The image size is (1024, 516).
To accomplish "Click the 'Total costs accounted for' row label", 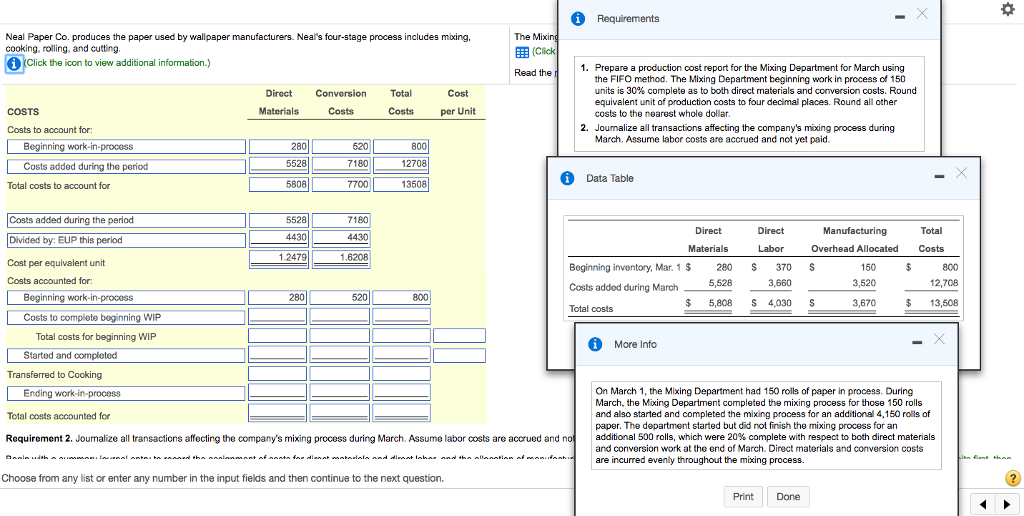I will [58, 416].
